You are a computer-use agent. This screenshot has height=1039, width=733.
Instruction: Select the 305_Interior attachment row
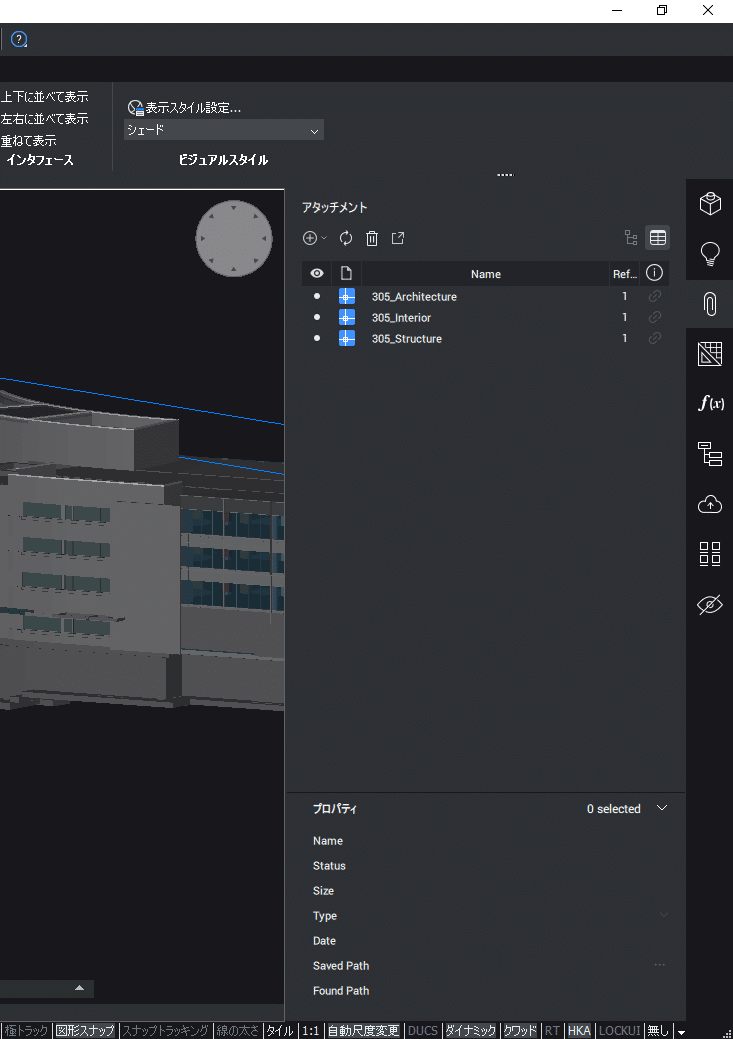(485, 317)
